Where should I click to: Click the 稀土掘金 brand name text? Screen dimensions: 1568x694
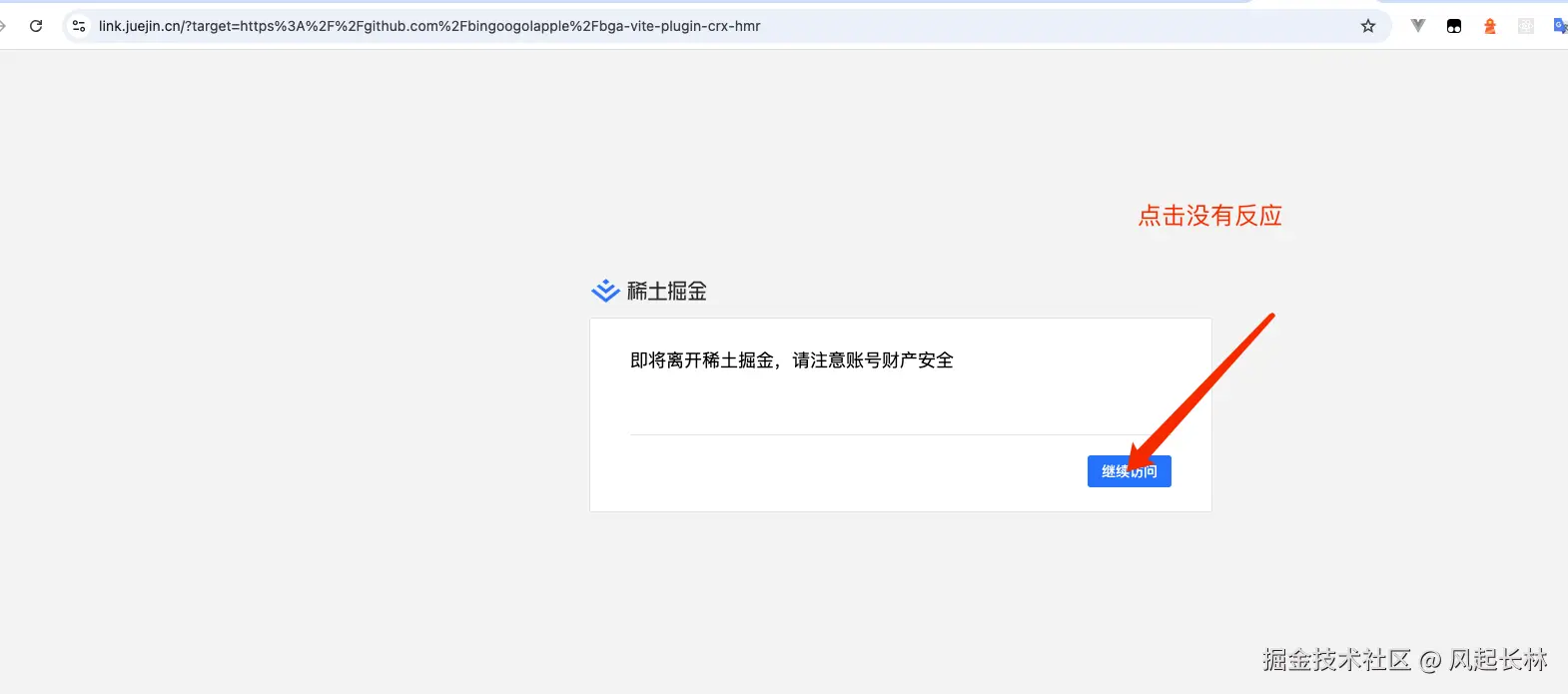click(x=667, y=291)
